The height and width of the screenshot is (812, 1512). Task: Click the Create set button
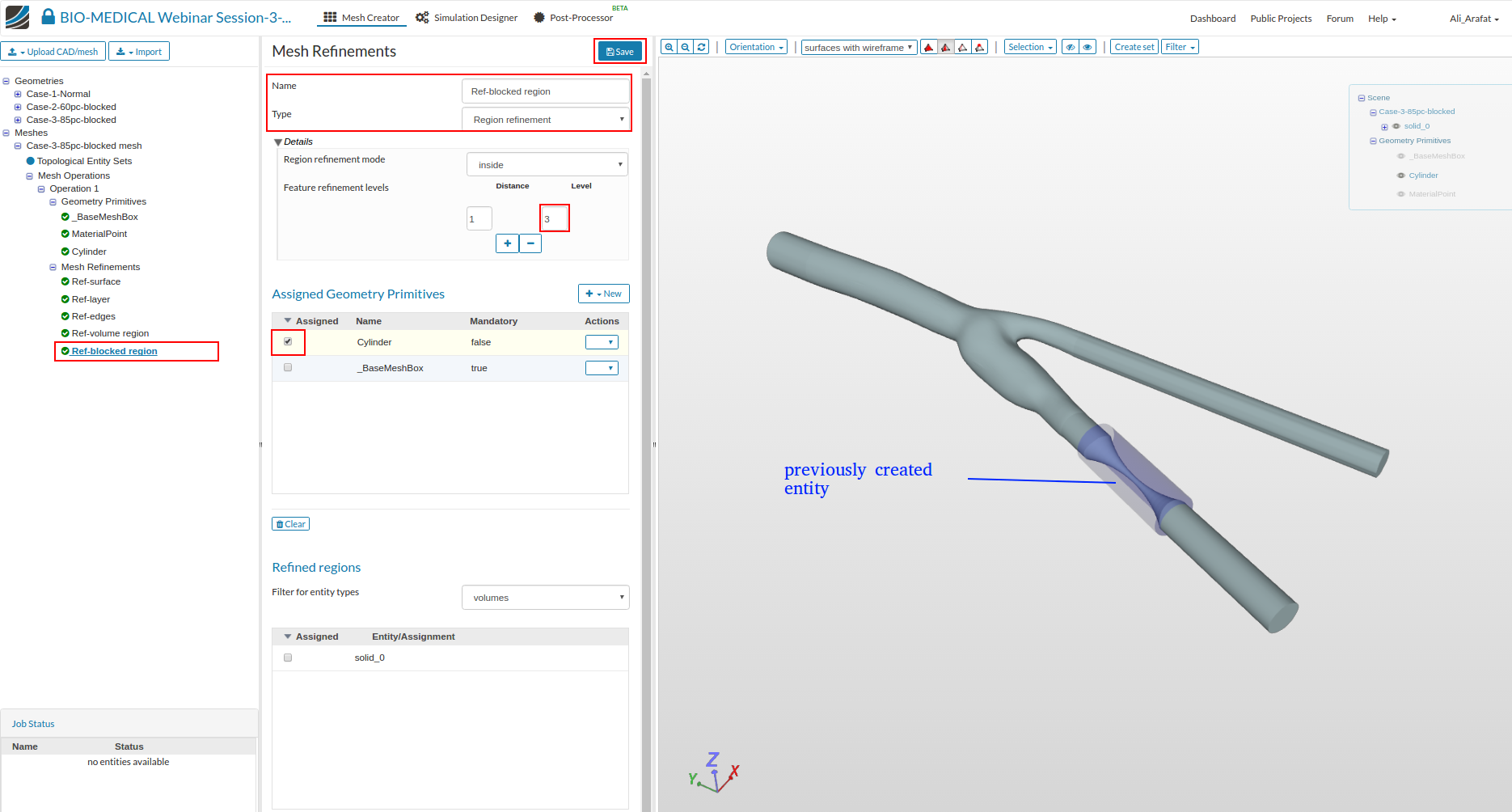[x=1134, y=47]
